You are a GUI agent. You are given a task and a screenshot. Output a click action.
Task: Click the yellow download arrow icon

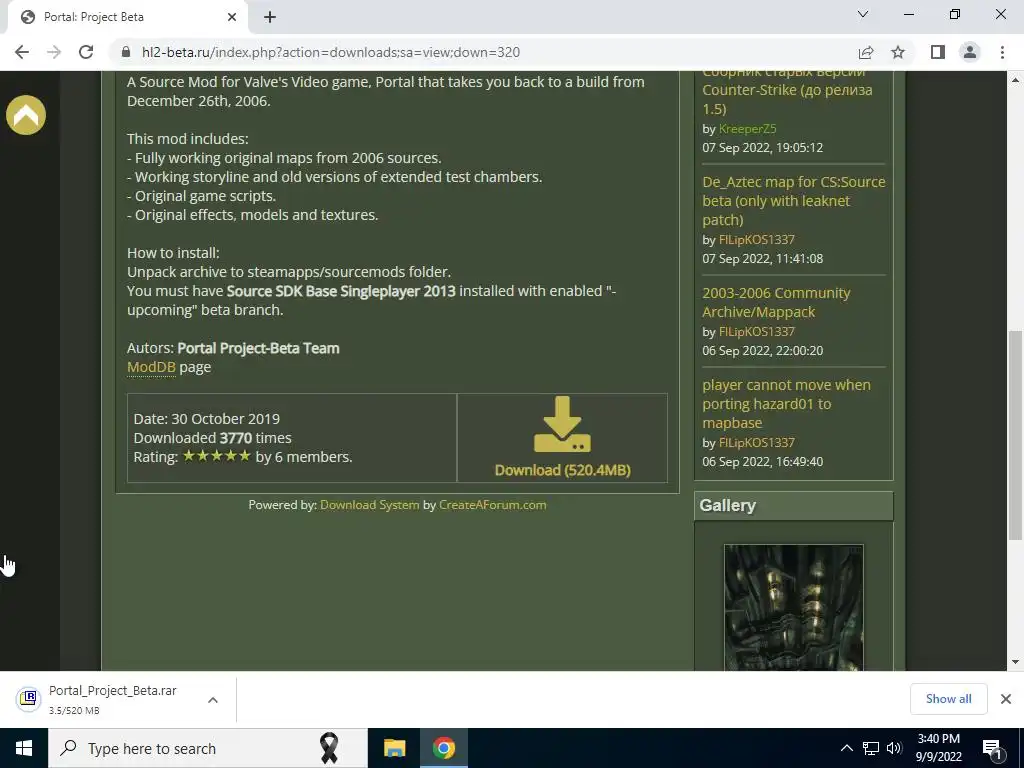(562, 424)
